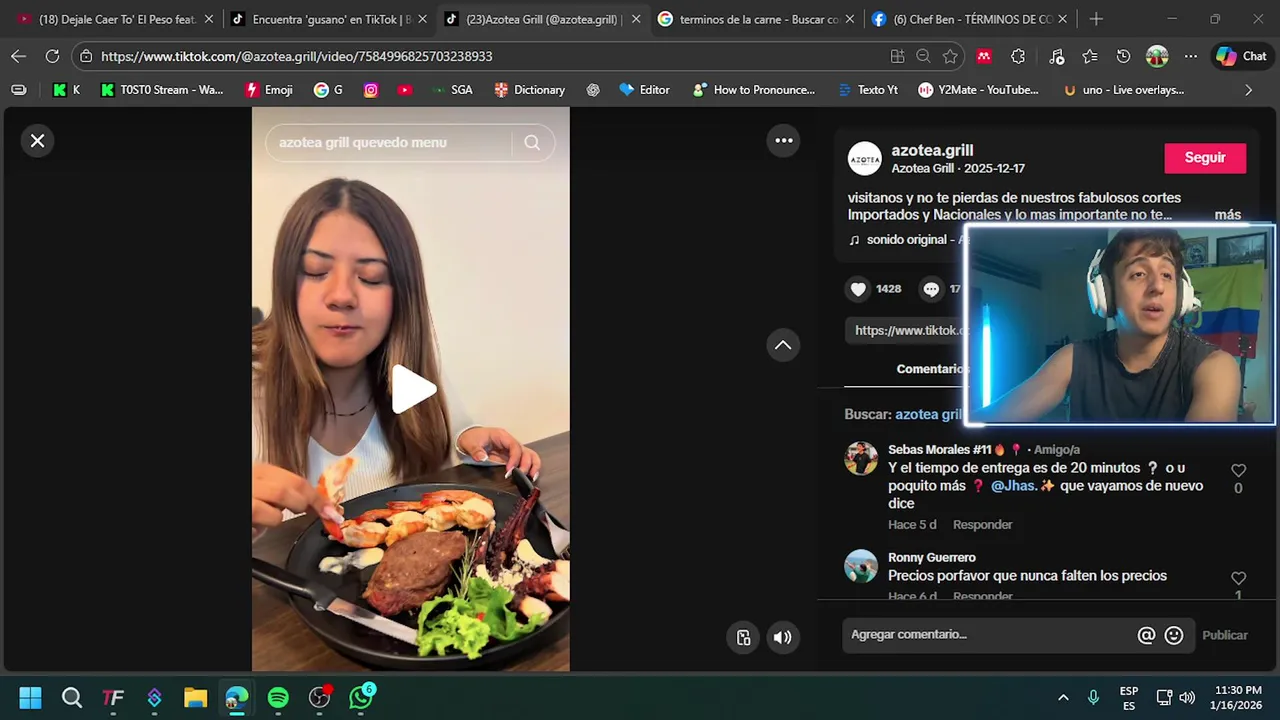Close the TikTok video viewer with X
Screen dimensions: 1280x720
tap(38, 141)
